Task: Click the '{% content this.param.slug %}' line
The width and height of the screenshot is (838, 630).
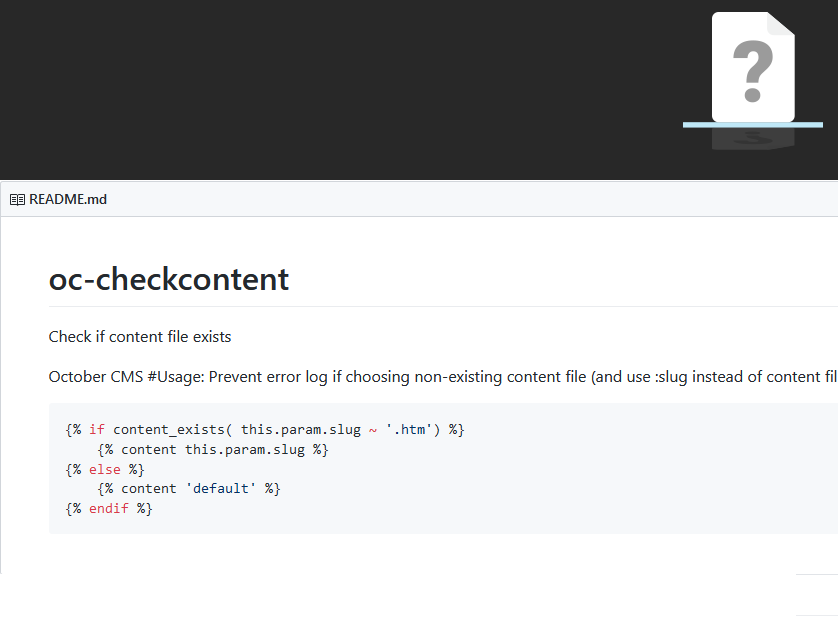Action: click(213, 450)
